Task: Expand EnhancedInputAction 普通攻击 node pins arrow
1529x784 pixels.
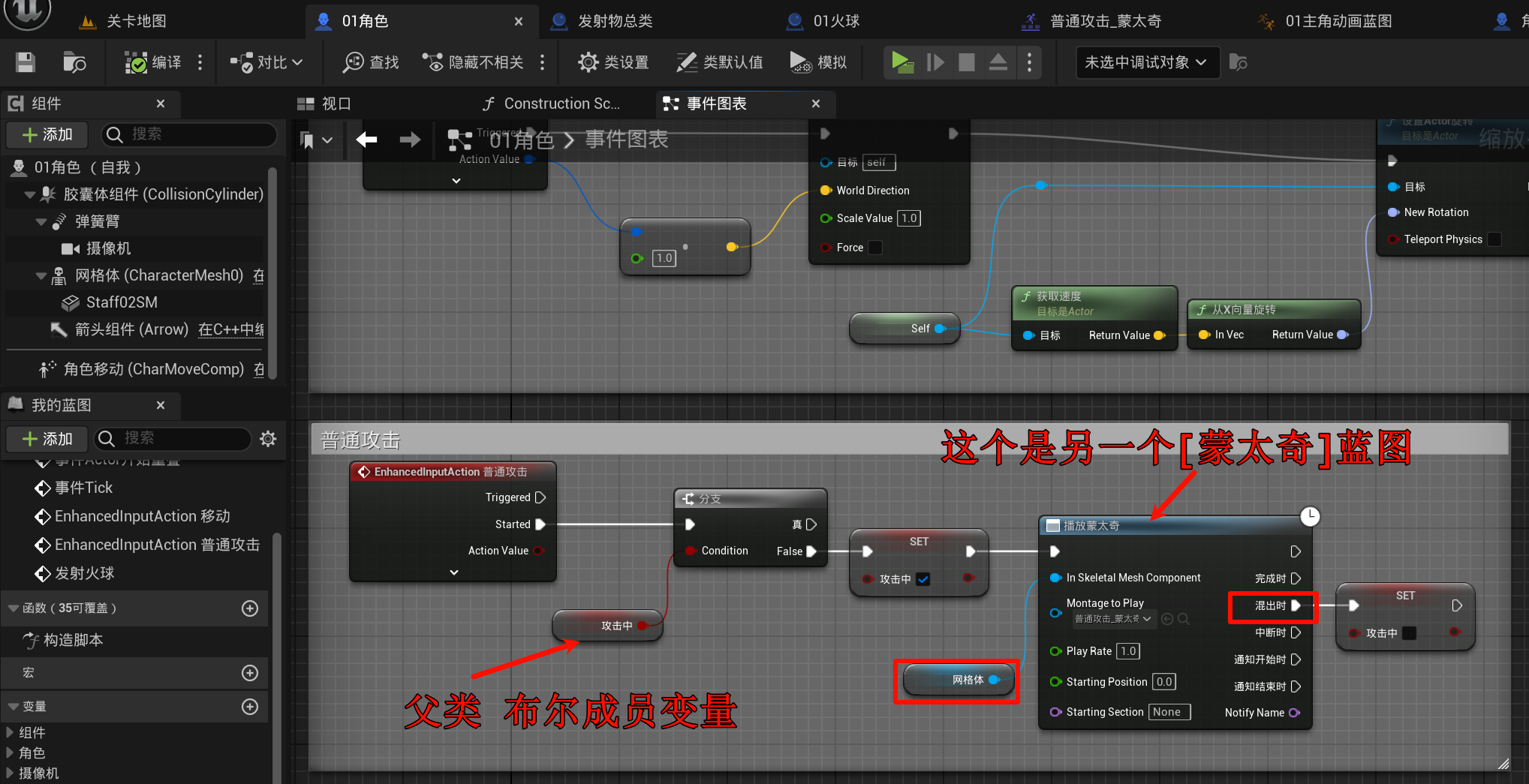Action: pyautogui.click(x=453, y=572)
